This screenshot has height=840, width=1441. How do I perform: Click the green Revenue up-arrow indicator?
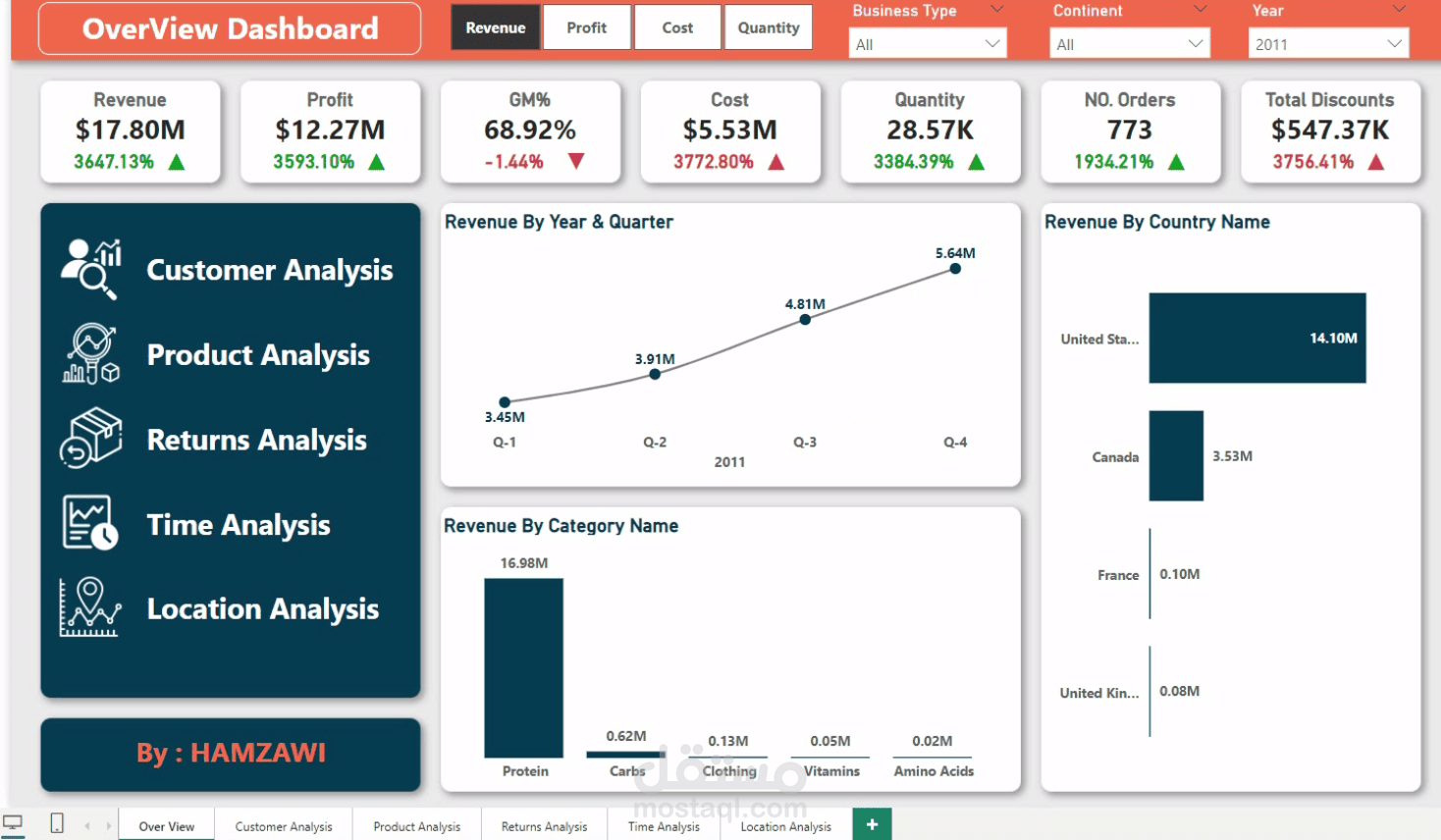(x=177, y=162)
